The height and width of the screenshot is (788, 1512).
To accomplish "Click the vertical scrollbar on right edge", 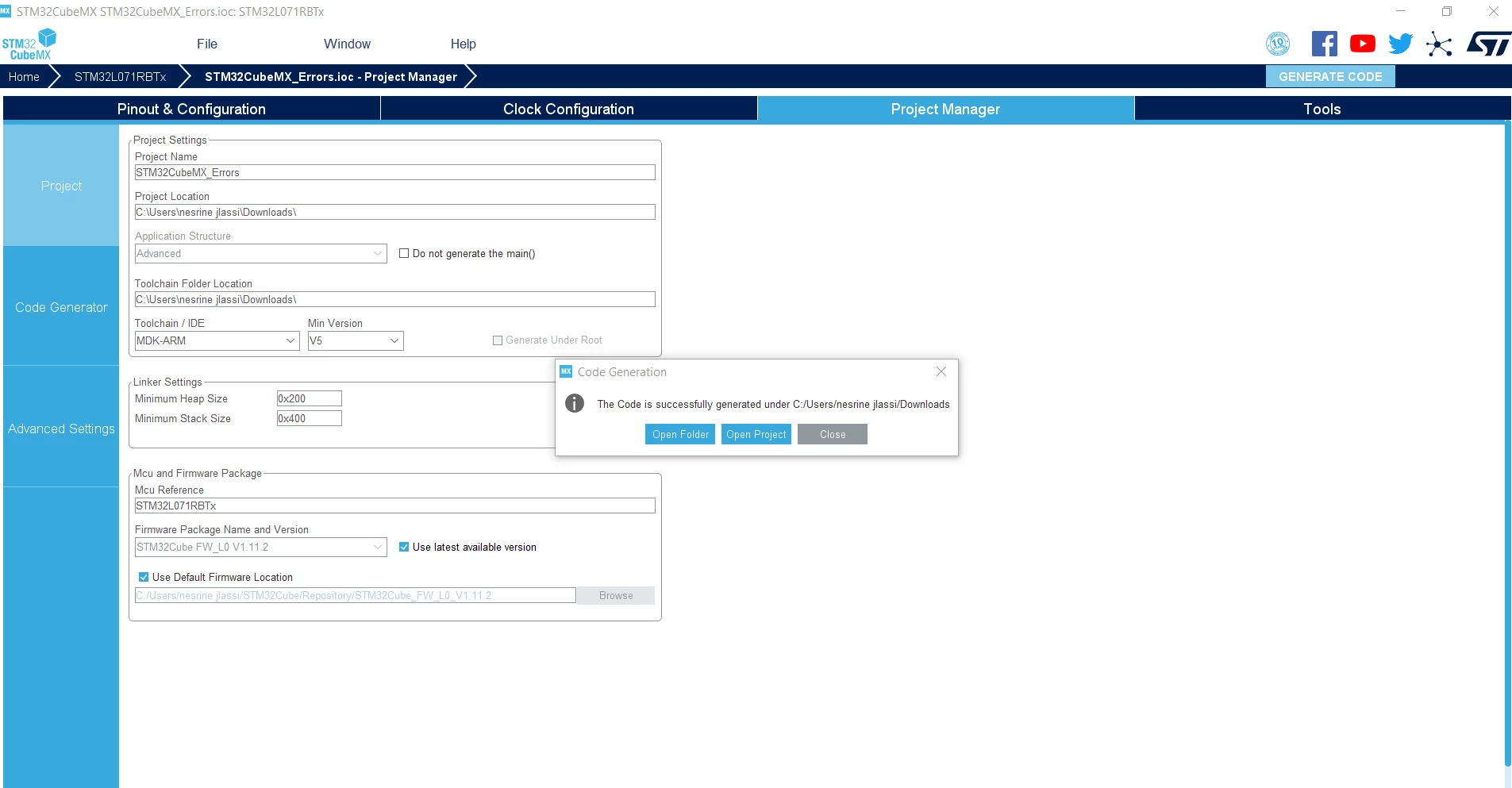I will click(x=1507, y=444).
